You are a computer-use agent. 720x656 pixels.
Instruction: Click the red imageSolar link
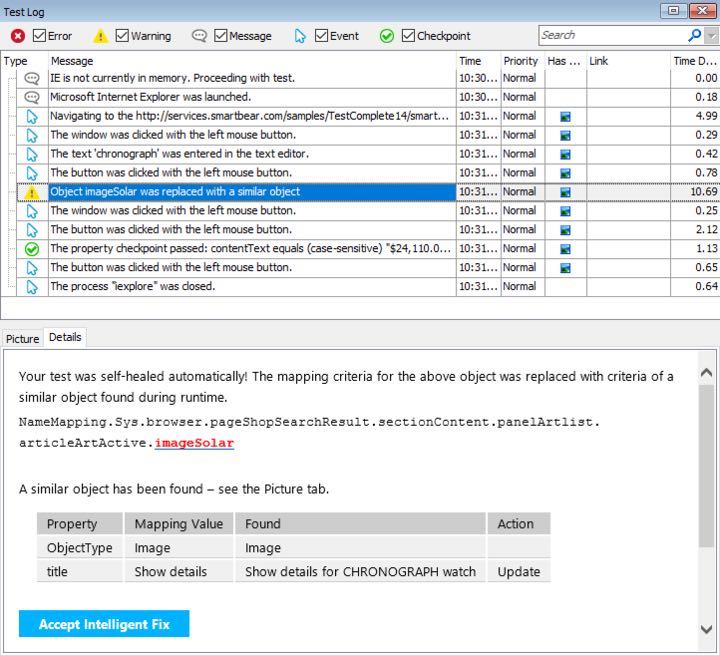coord(193,443)
